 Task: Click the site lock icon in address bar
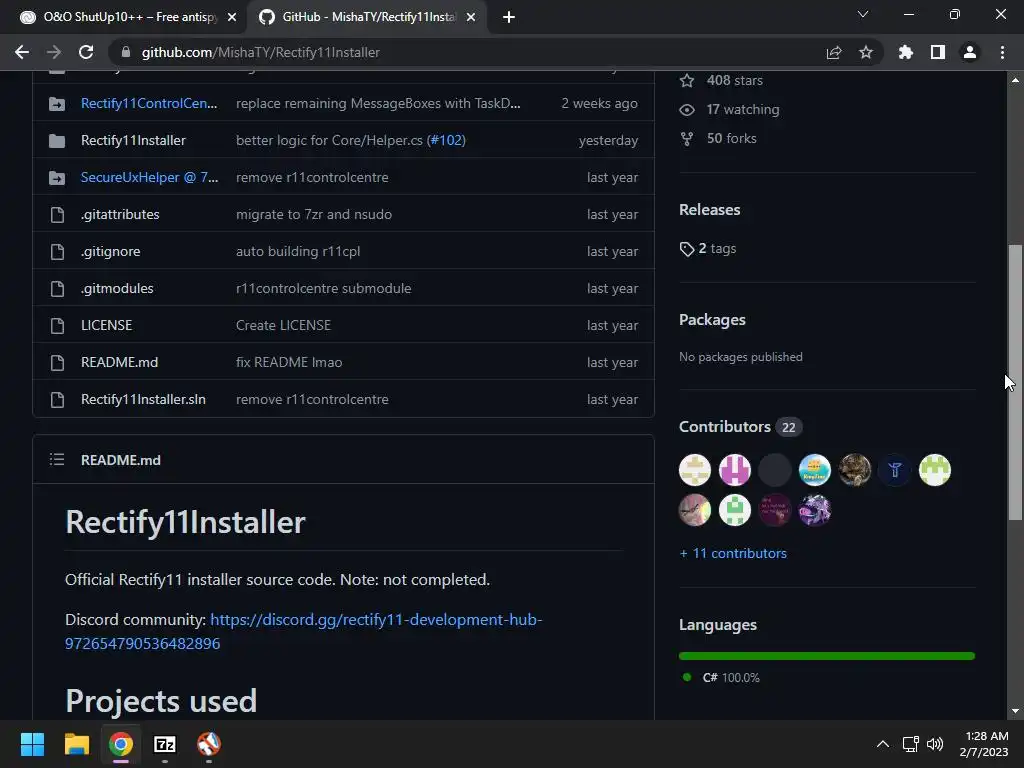pos(126,52)
